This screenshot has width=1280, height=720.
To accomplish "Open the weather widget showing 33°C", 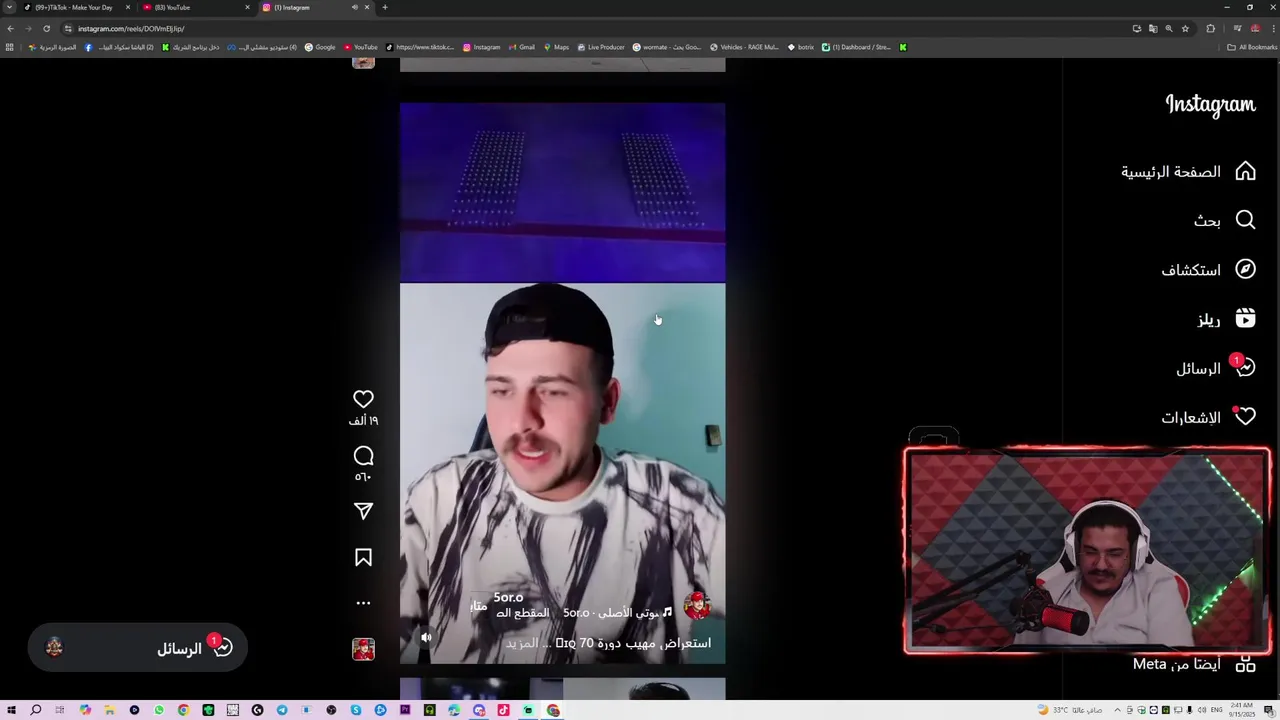I will [1071, 710].
